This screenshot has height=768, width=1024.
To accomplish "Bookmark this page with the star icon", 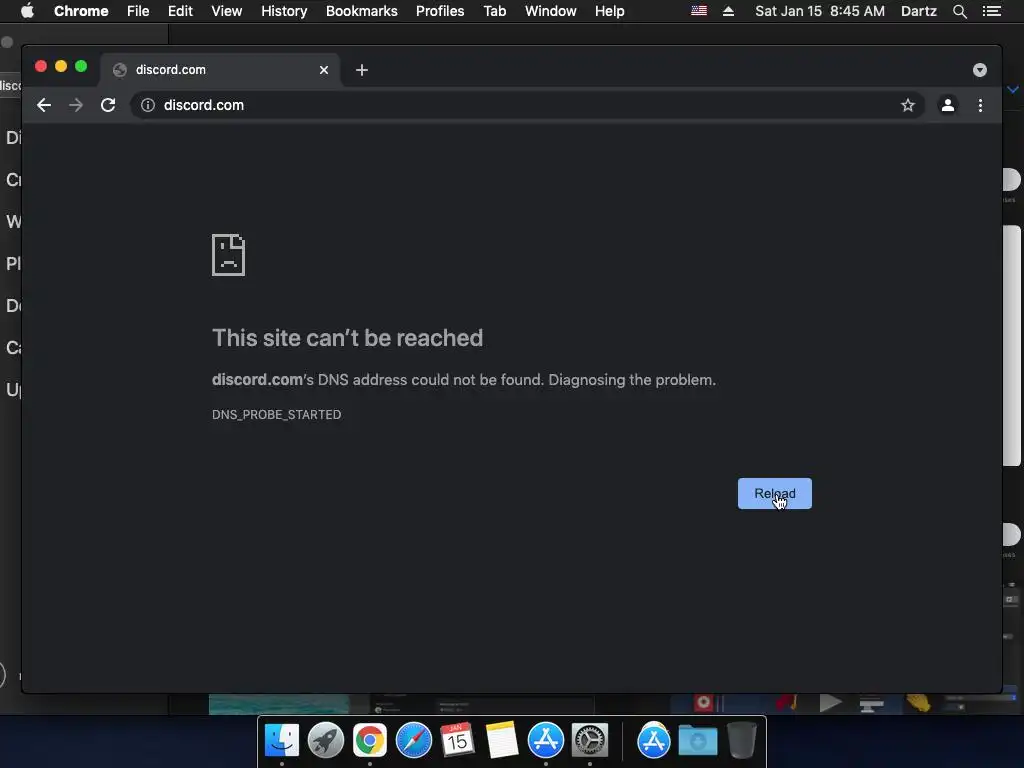I will click(908, 105).
